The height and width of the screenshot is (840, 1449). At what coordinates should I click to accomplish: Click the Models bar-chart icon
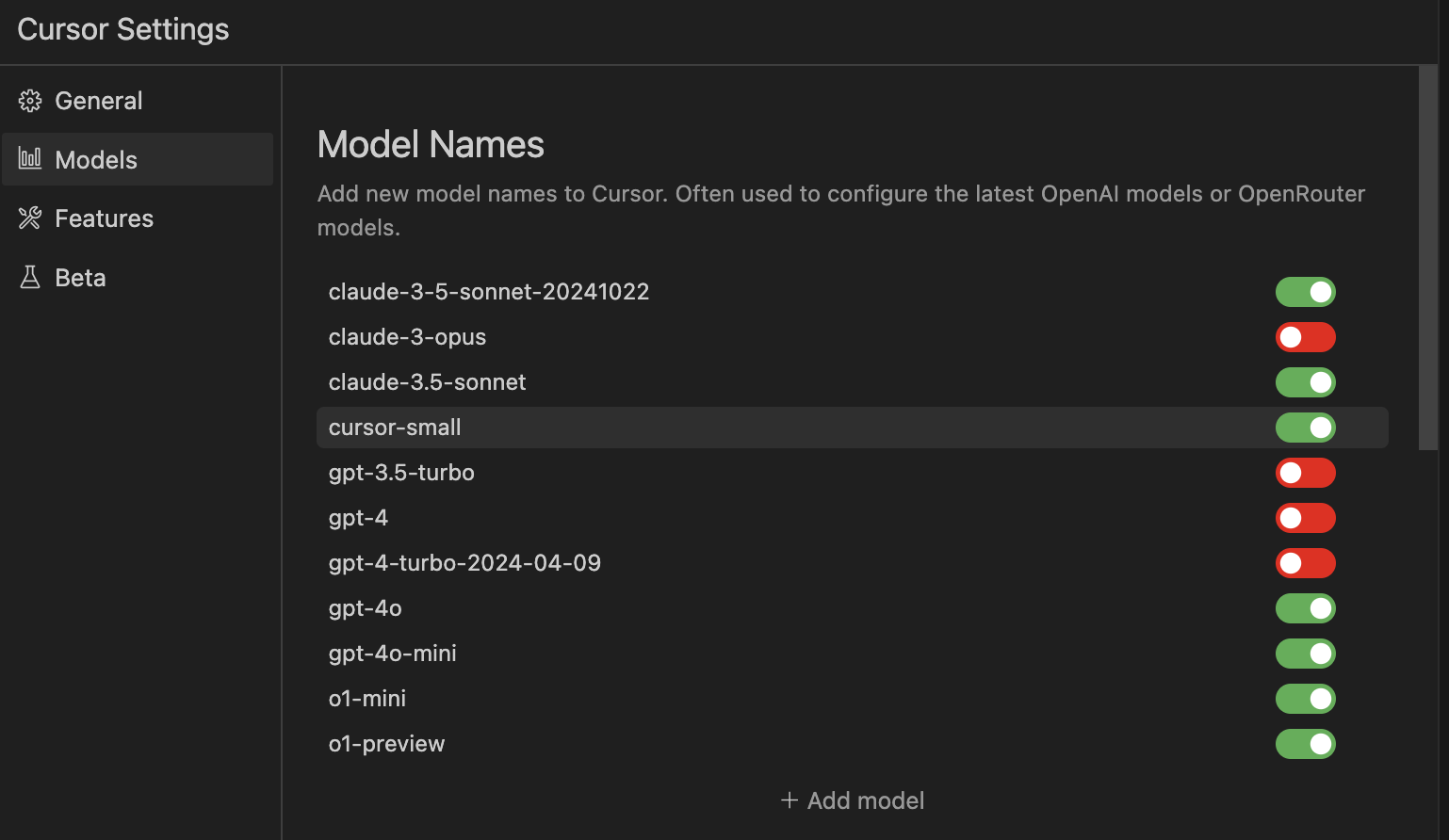click(30, 159)
